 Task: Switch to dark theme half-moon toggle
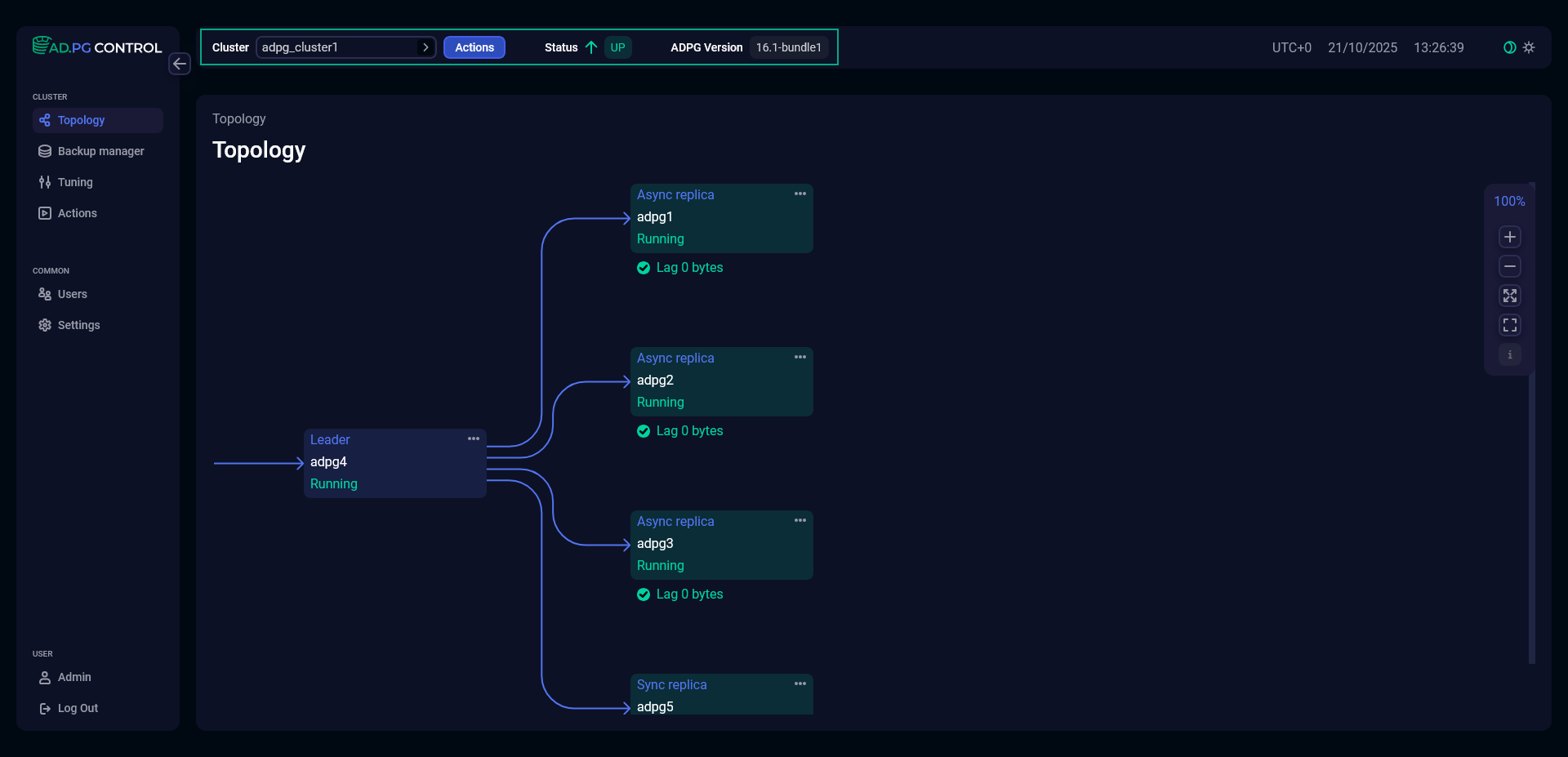tap(1509, 47)
